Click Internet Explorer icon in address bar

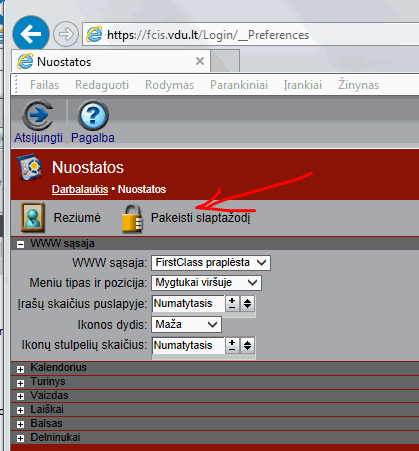click(94, 34)
